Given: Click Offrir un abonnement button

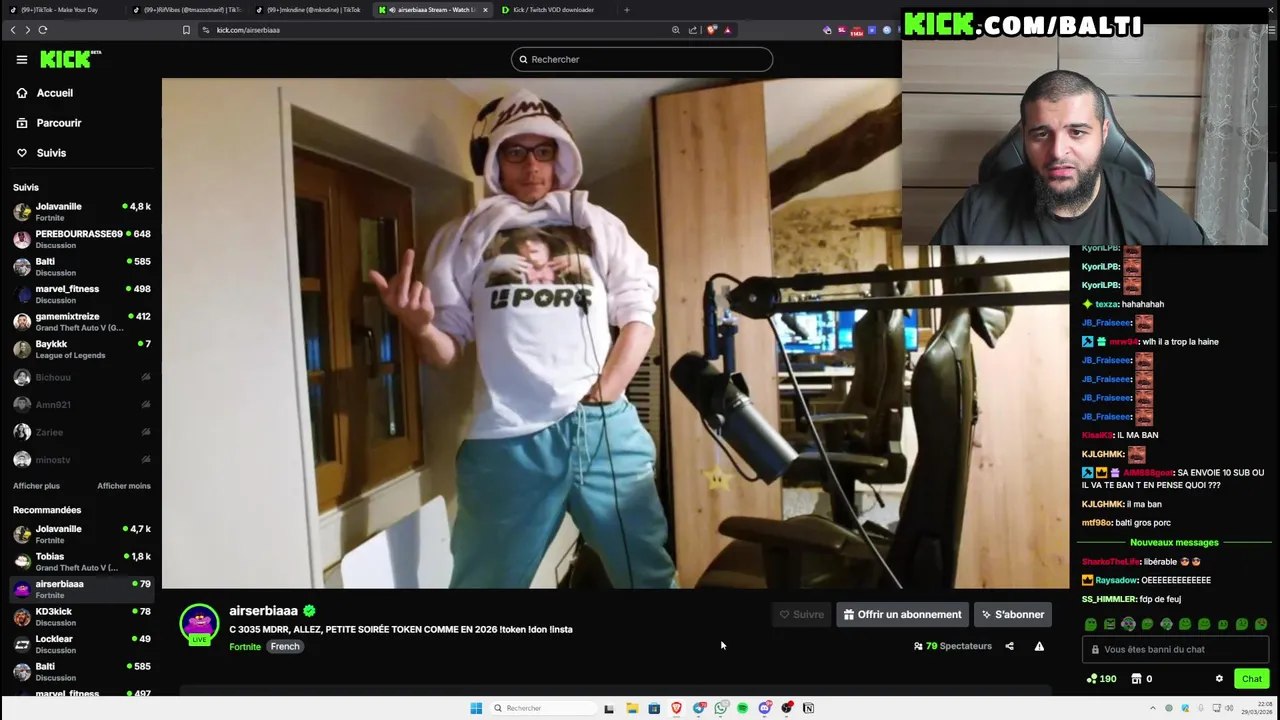Looking at the screenshot, I should [902, 615].
